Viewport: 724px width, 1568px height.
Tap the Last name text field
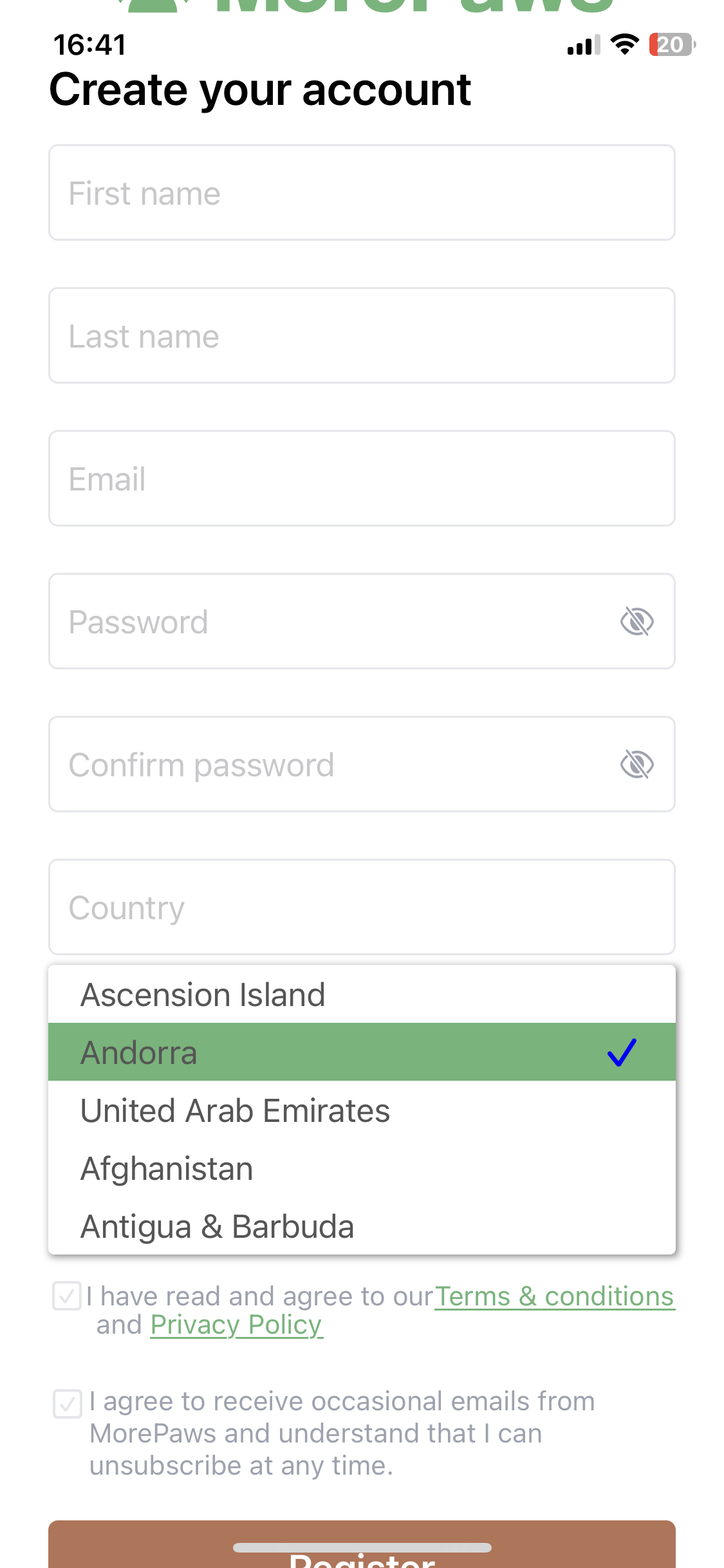pyautogui.click(x=362, y=336)
